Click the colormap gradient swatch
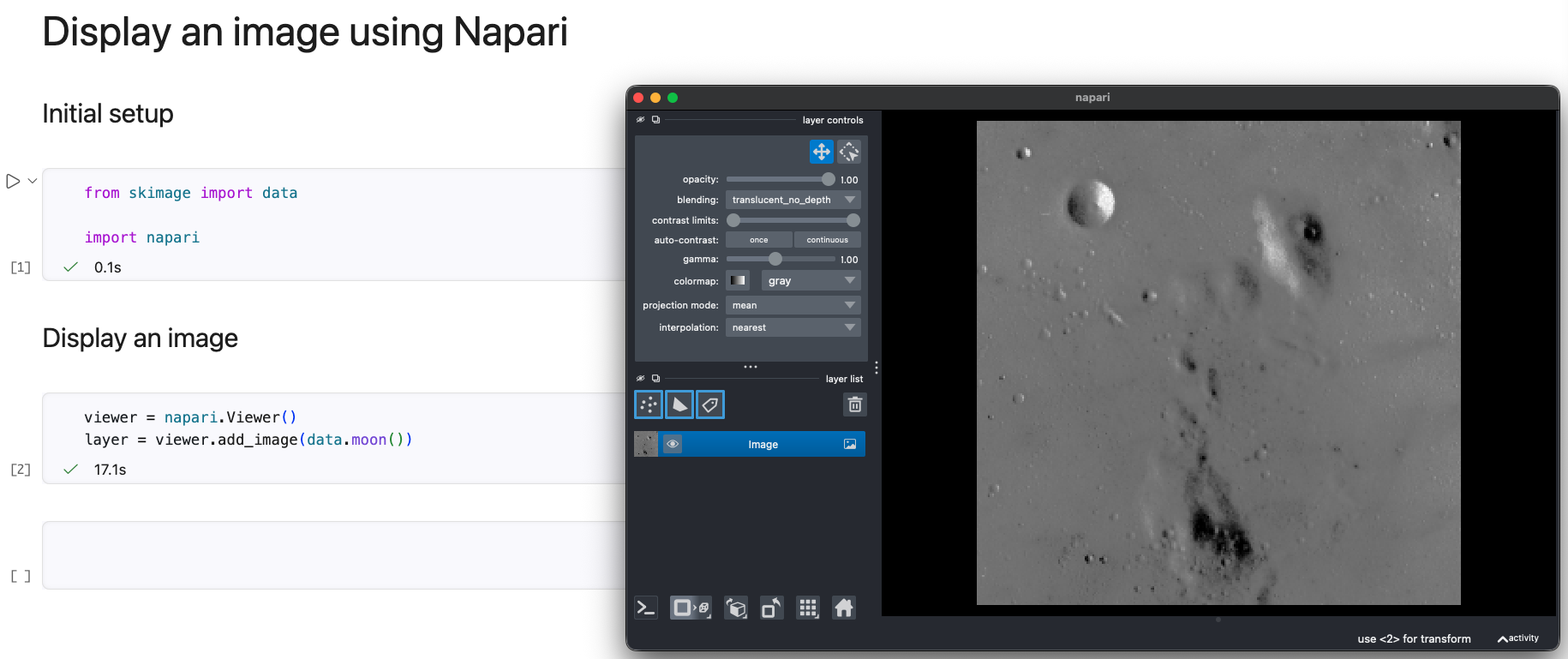The height and width of the screenshot is (659, 1568). 738,280
